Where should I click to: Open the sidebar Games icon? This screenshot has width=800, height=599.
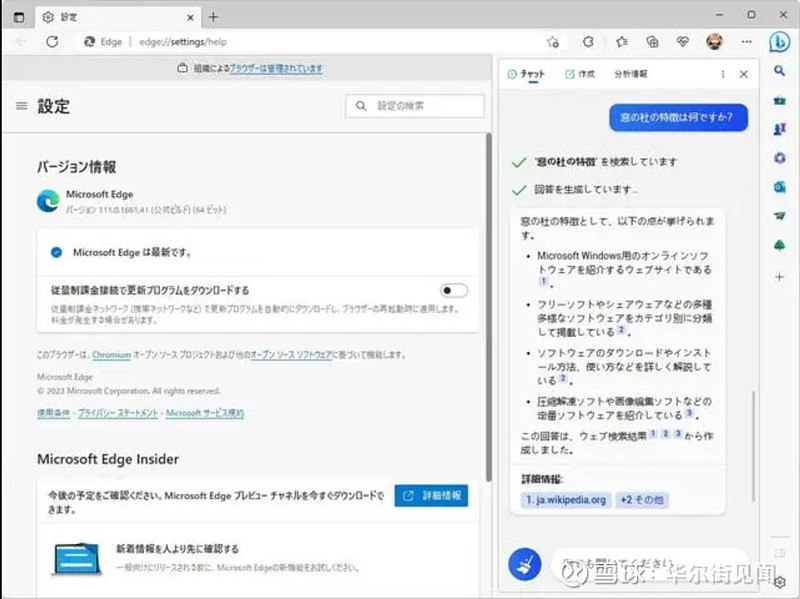coord(779,129)
